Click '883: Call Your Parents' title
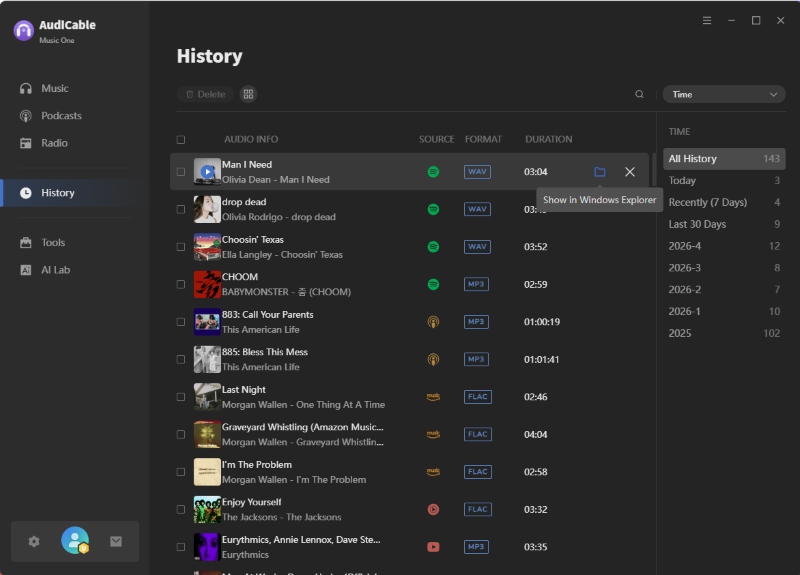The width and height of the screenshot is (800, 575). [x=267, y=315]
